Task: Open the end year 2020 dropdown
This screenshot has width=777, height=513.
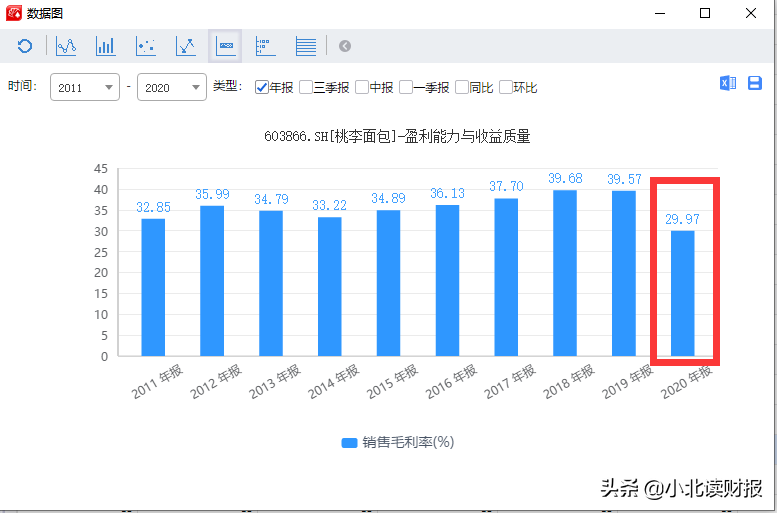Action: pos(171,87)
